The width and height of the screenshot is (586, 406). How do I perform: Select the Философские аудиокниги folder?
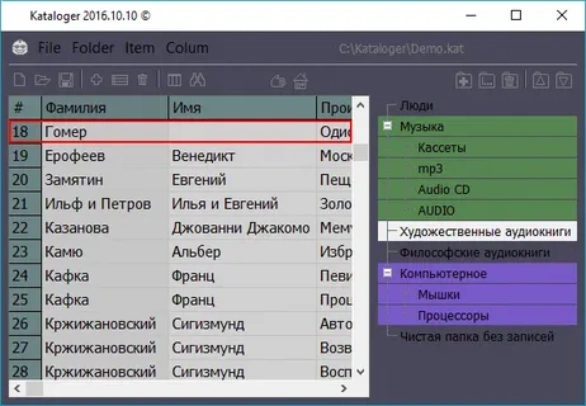475,253
